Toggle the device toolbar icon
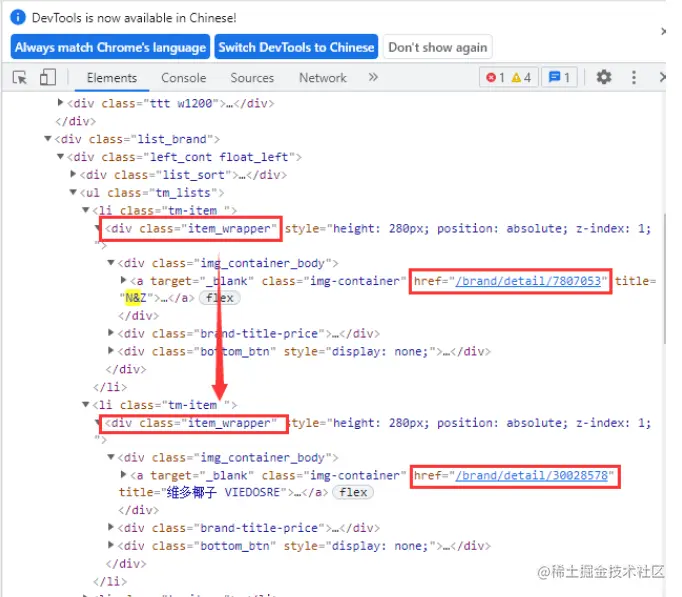Viewport: 682px width, 597px height. click(47, 78)
